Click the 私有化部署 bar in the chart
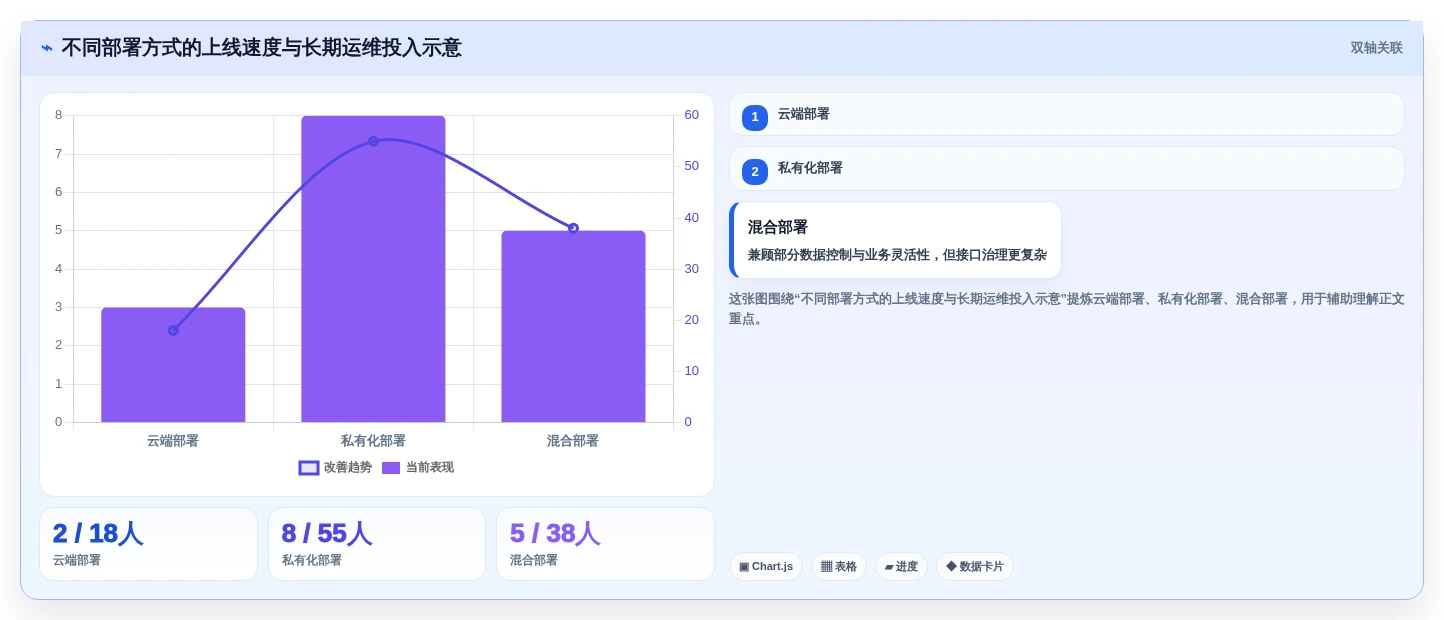 (x=373, y=269)
